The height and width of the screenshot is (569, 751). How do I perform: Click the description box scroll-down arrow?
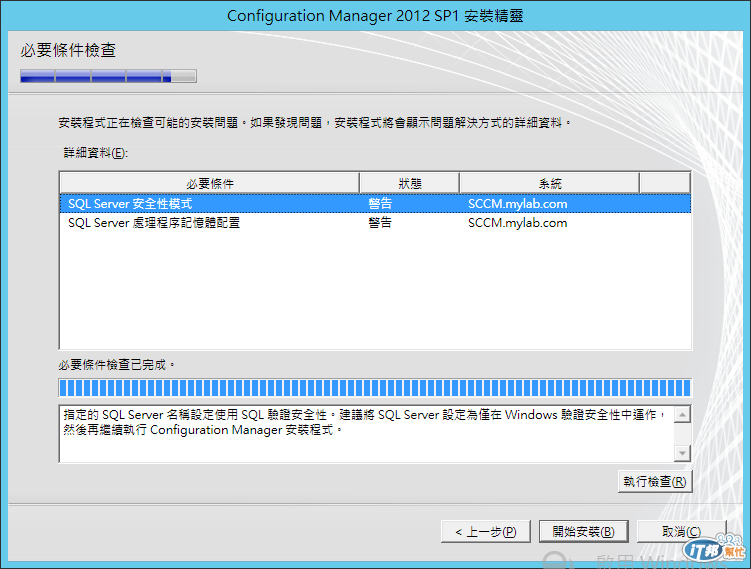coord(682,453)
